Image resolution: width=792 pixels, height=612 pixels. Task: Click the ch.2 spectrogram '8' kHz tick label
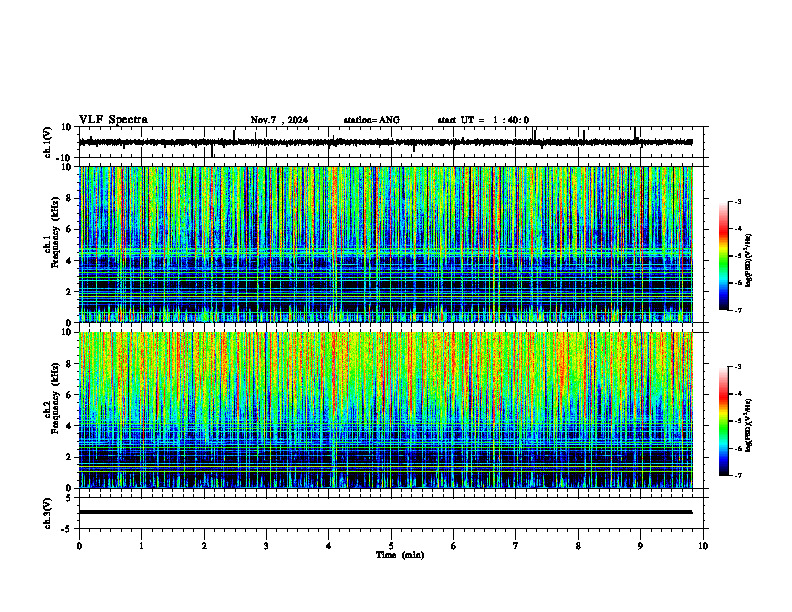point(69,364)
